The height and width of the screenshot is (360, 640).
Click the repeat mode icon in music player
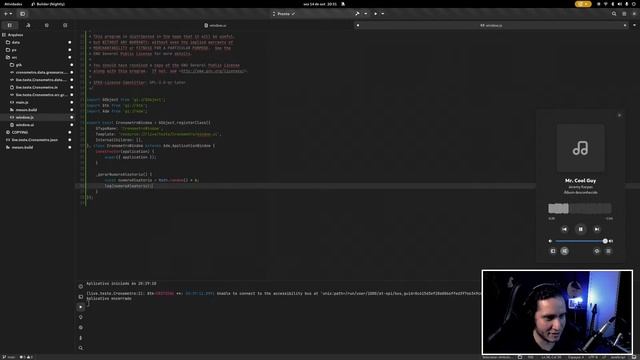pyautogui.click(x=597, y=251)
